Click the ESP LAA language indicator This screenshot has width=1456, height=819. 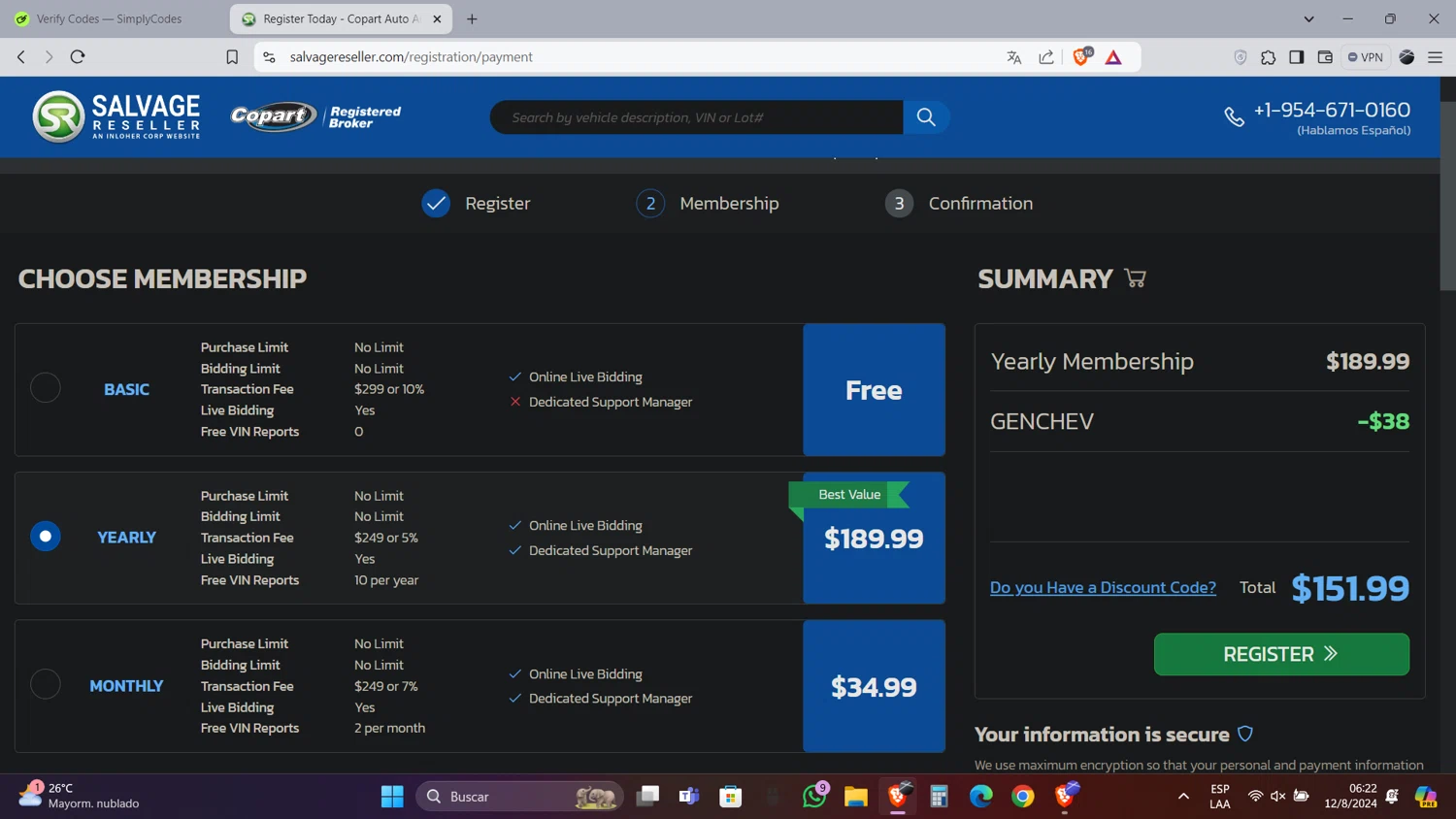[x=1220, y=797]
